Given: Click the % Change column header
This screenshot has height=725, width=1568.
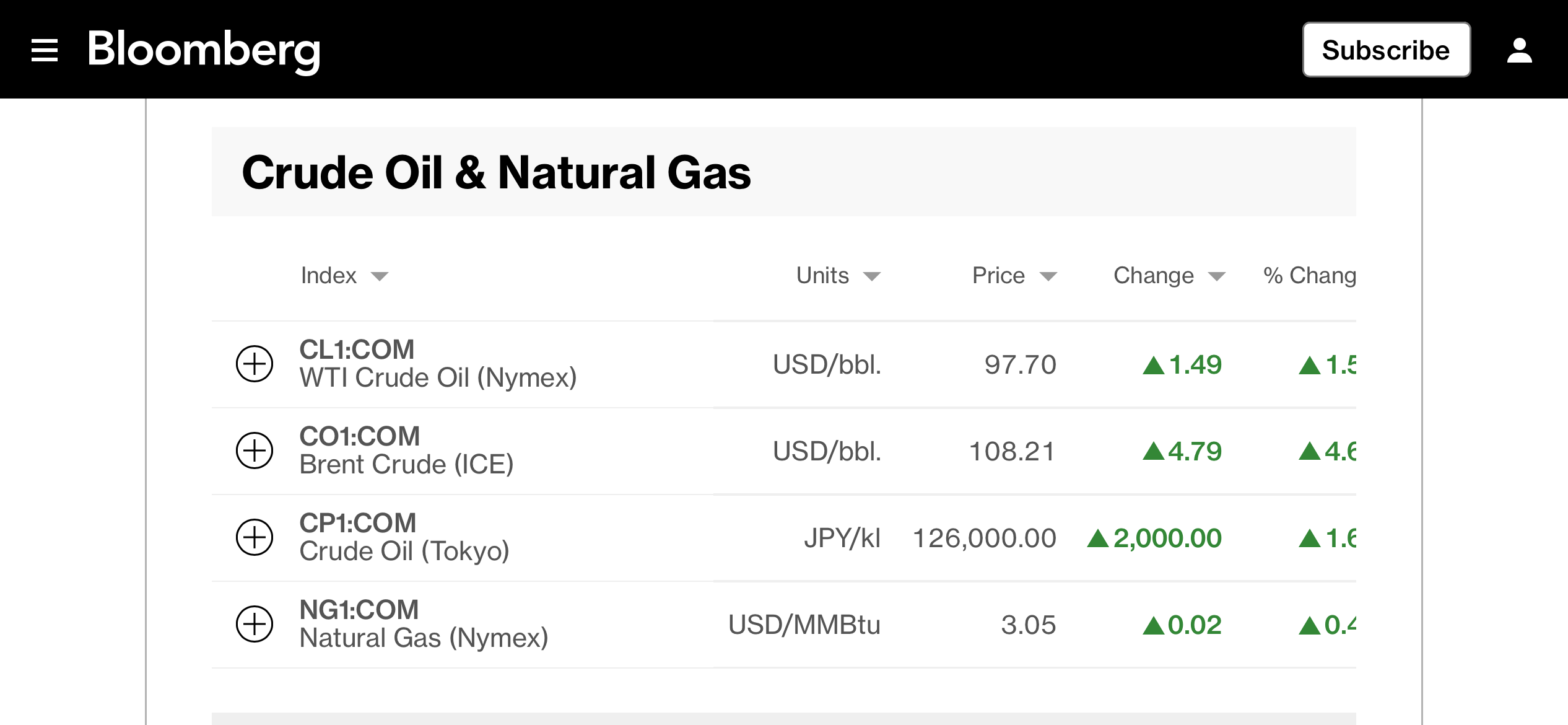Looking at the screenshot, I should (x=1309, y=275).
